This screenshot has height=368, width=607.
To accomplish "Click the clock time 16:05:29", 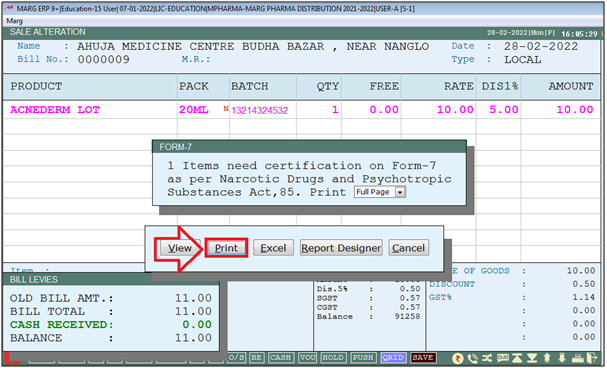I will 580,34.
